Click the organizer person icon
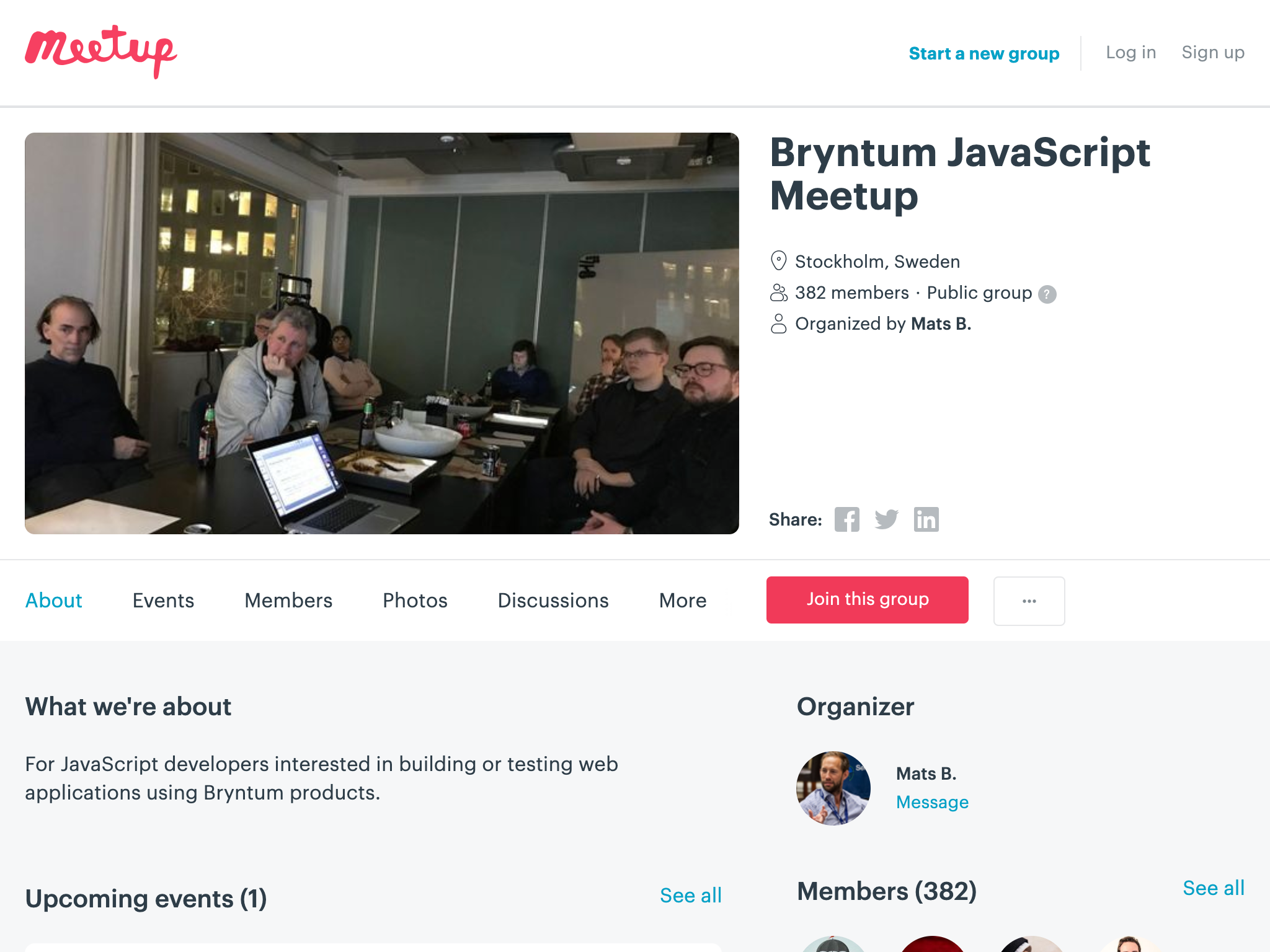The image size is (1270, 952). [779, 324]
